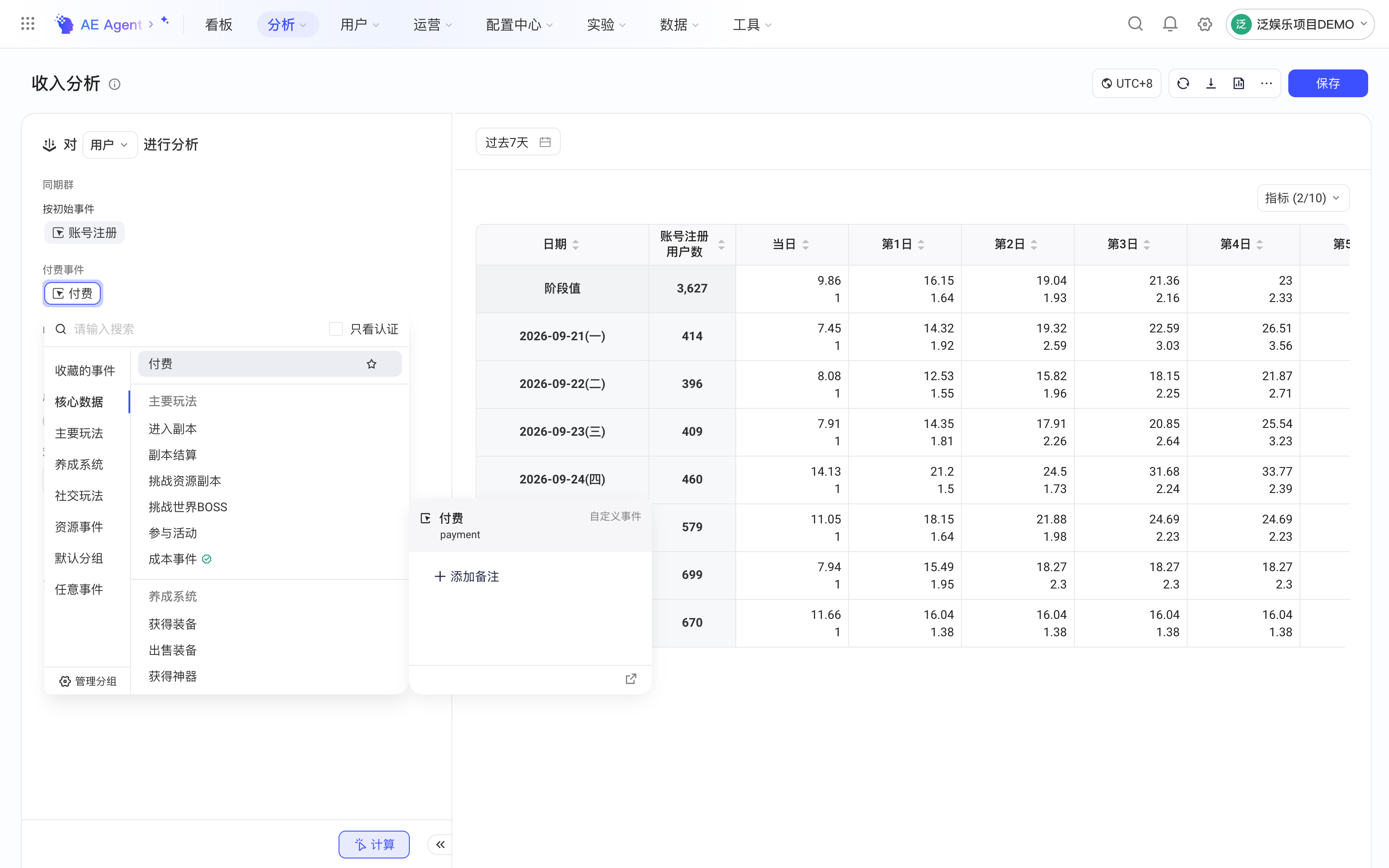Screen dimensions: 1389x868
Task: Choose 成本事件 from the event list
Action: [173, 559]
